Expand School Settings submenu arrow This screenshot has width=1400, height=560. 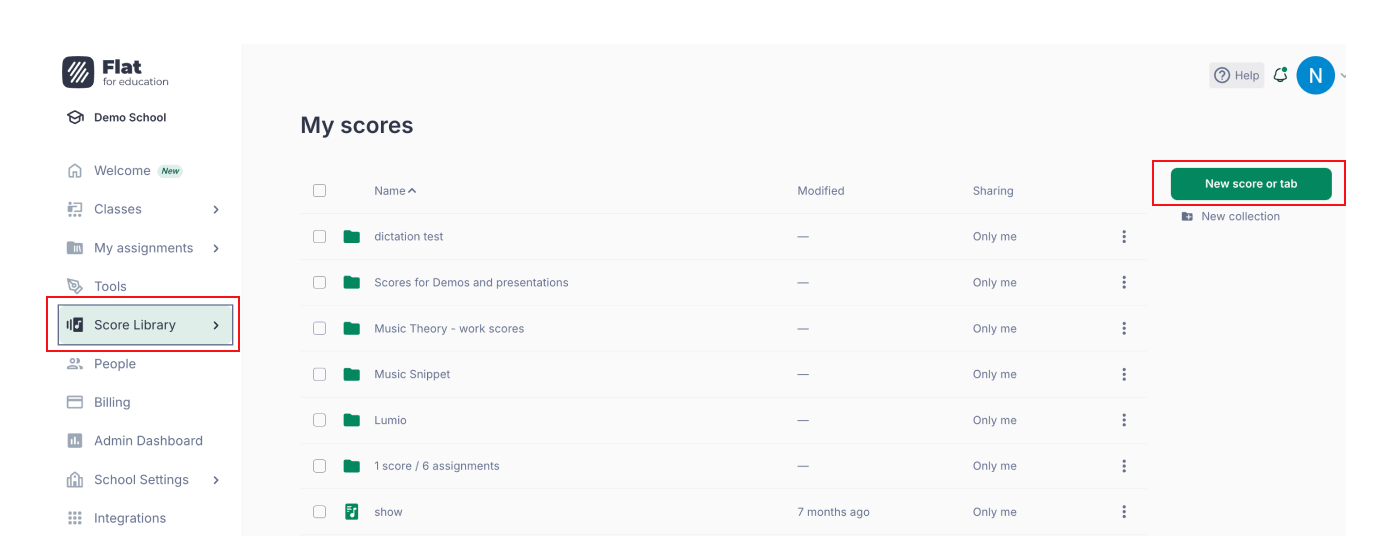(x=216, y=480)
